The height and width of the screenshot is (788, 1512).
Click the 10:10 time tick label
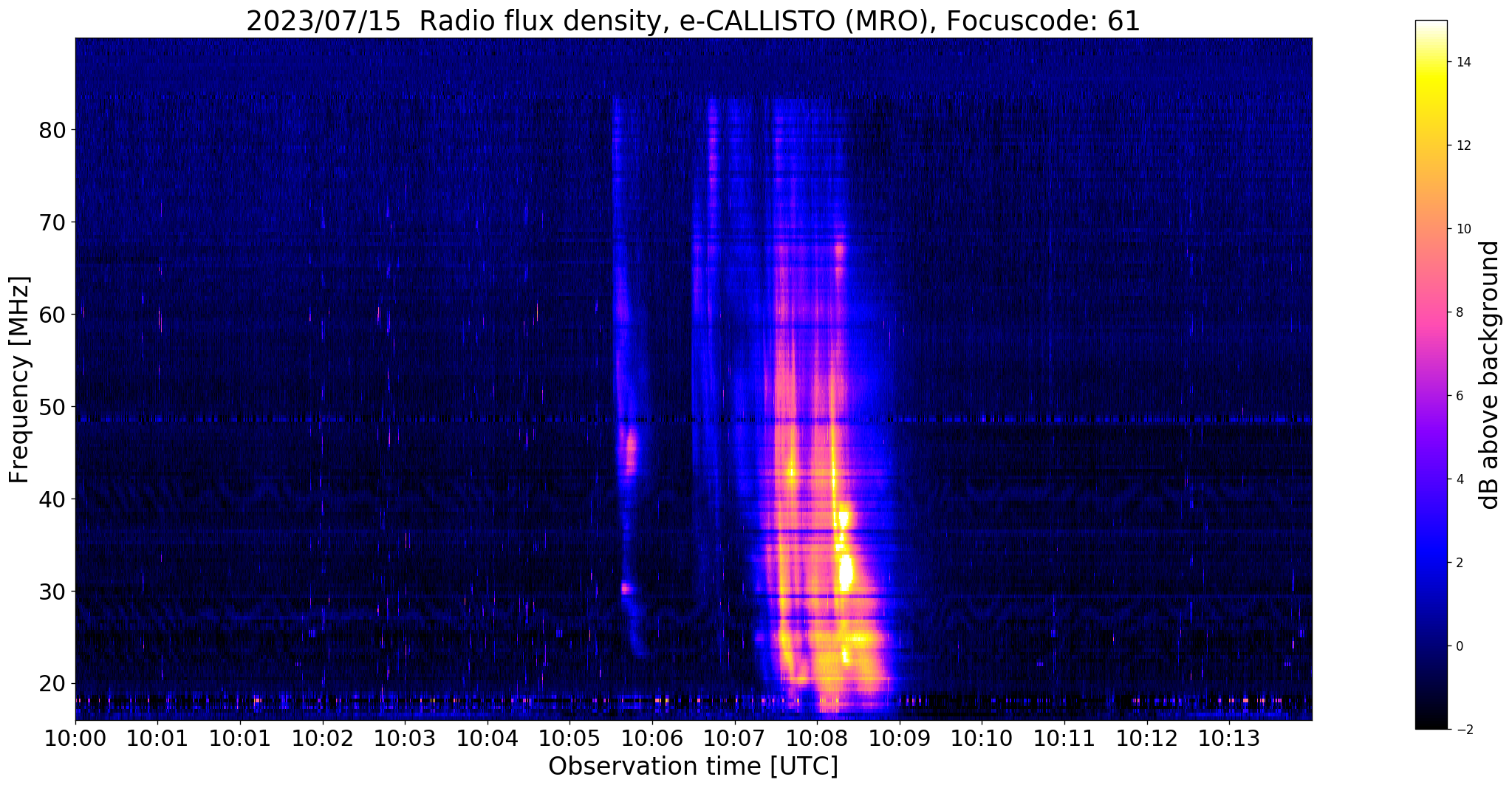pos(982,739)
